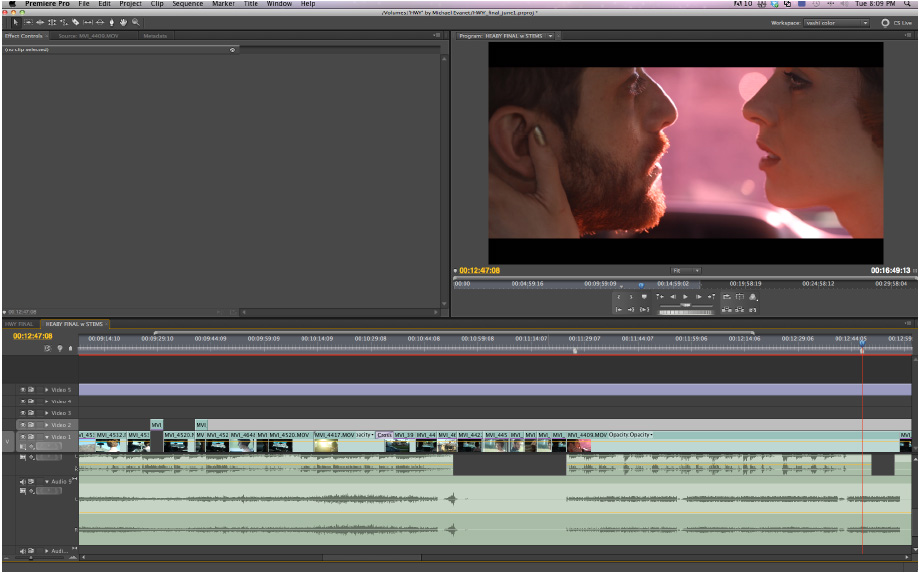Select the Razor tool
The image size is (919, 573).
[76, 22]
